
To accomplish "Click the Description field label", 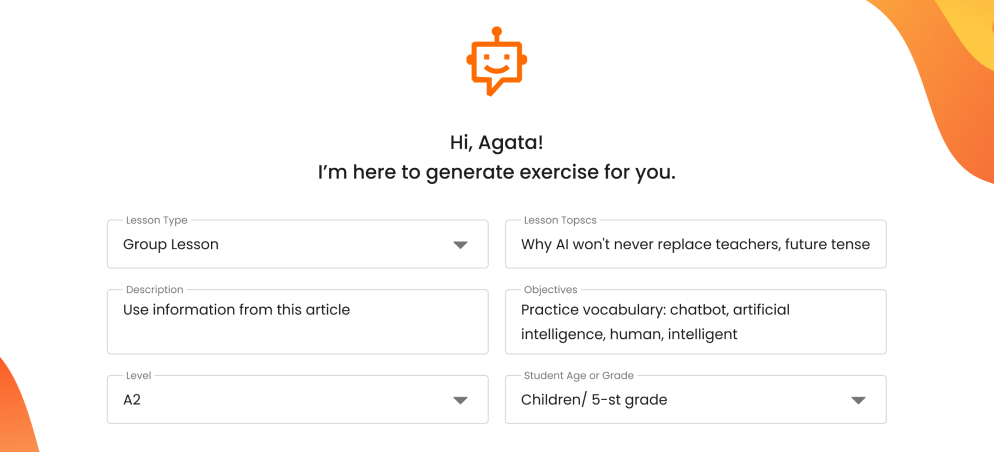I will tap(155, 290).
